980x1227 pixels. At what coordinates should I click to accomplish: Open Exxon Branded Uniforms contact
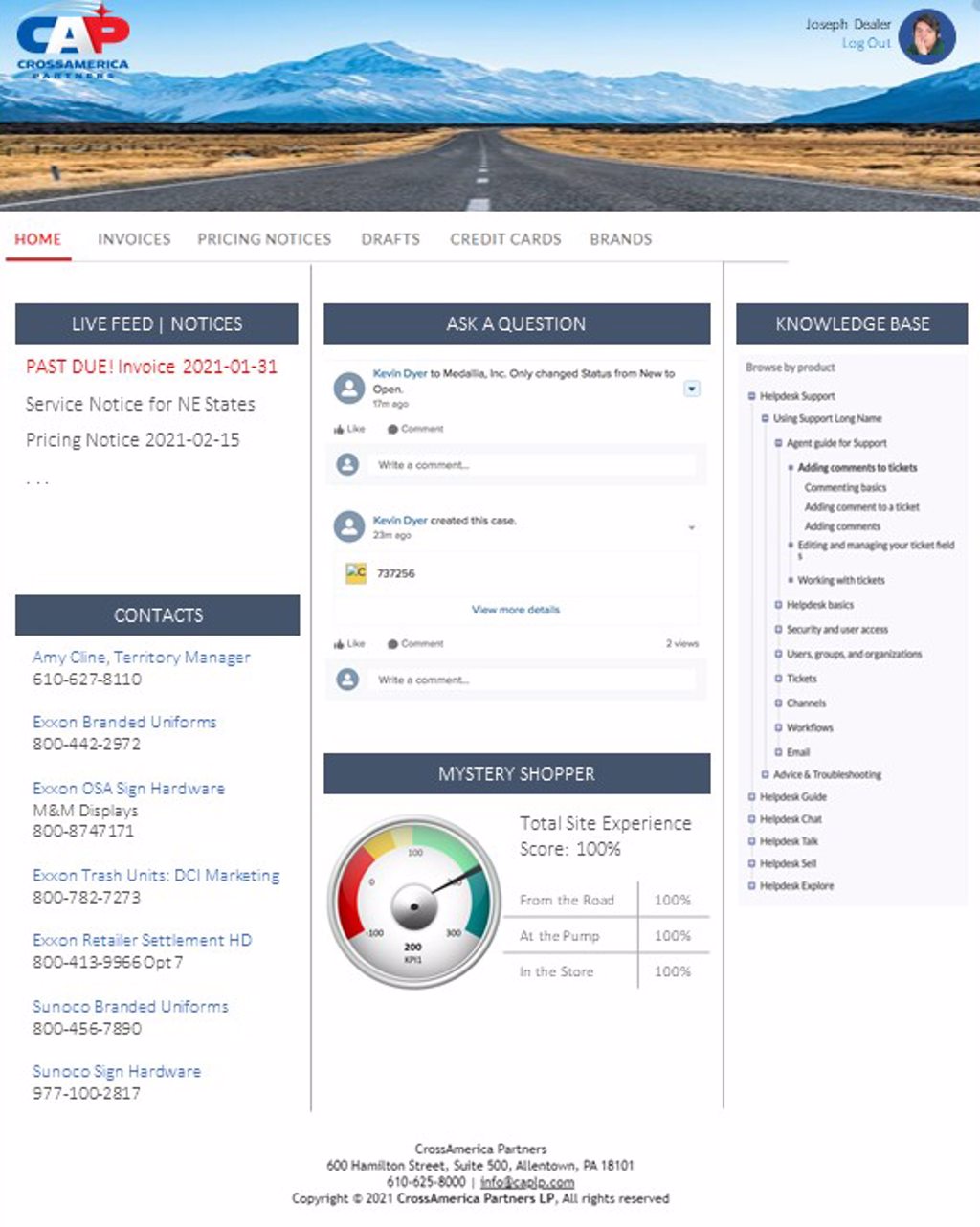[124, 722]
